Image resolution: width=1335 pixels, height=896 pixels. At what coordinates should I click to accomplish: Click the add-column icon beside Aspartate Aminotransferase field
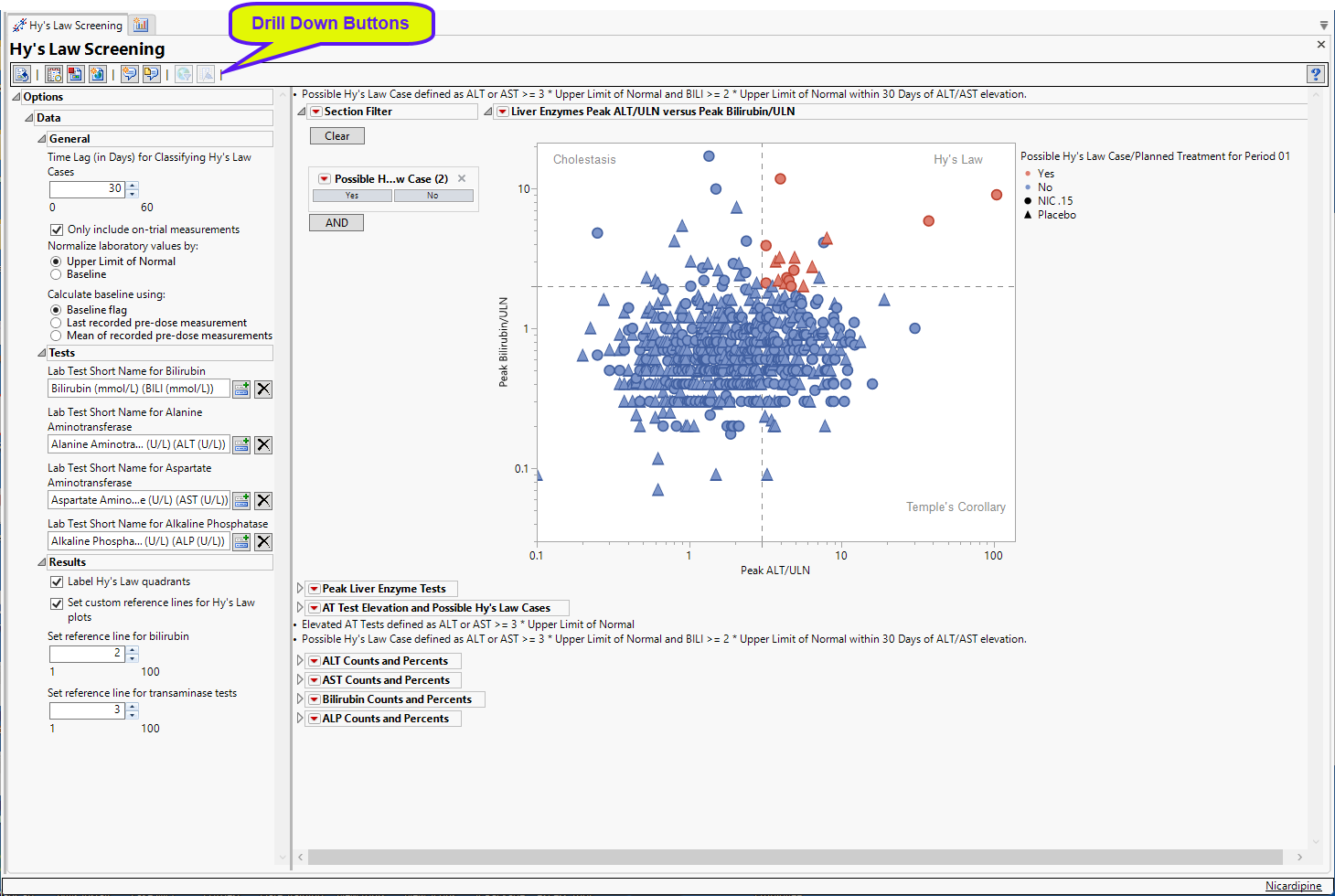pos(241,501)
